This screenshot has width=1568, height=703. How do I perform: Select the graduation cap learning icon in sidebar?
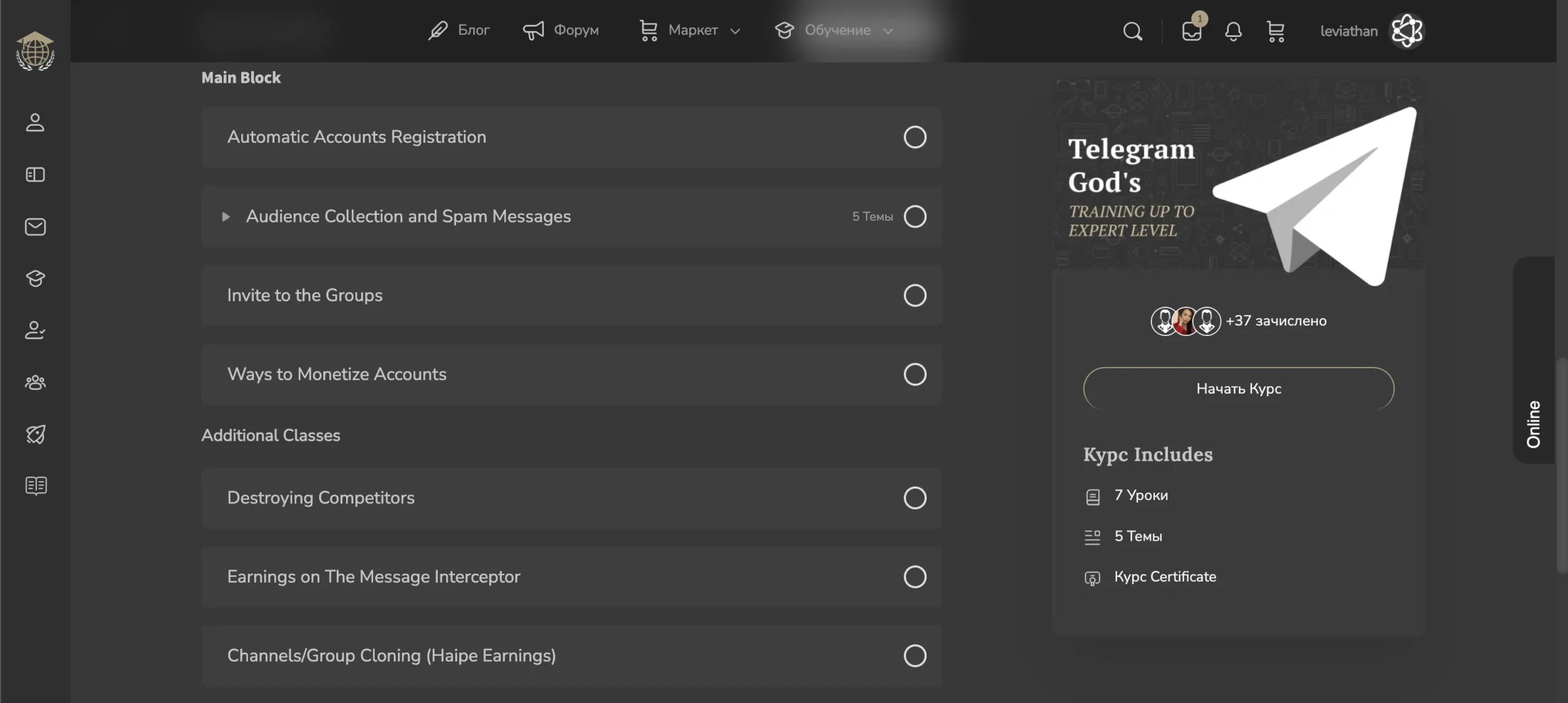[35, 278]
